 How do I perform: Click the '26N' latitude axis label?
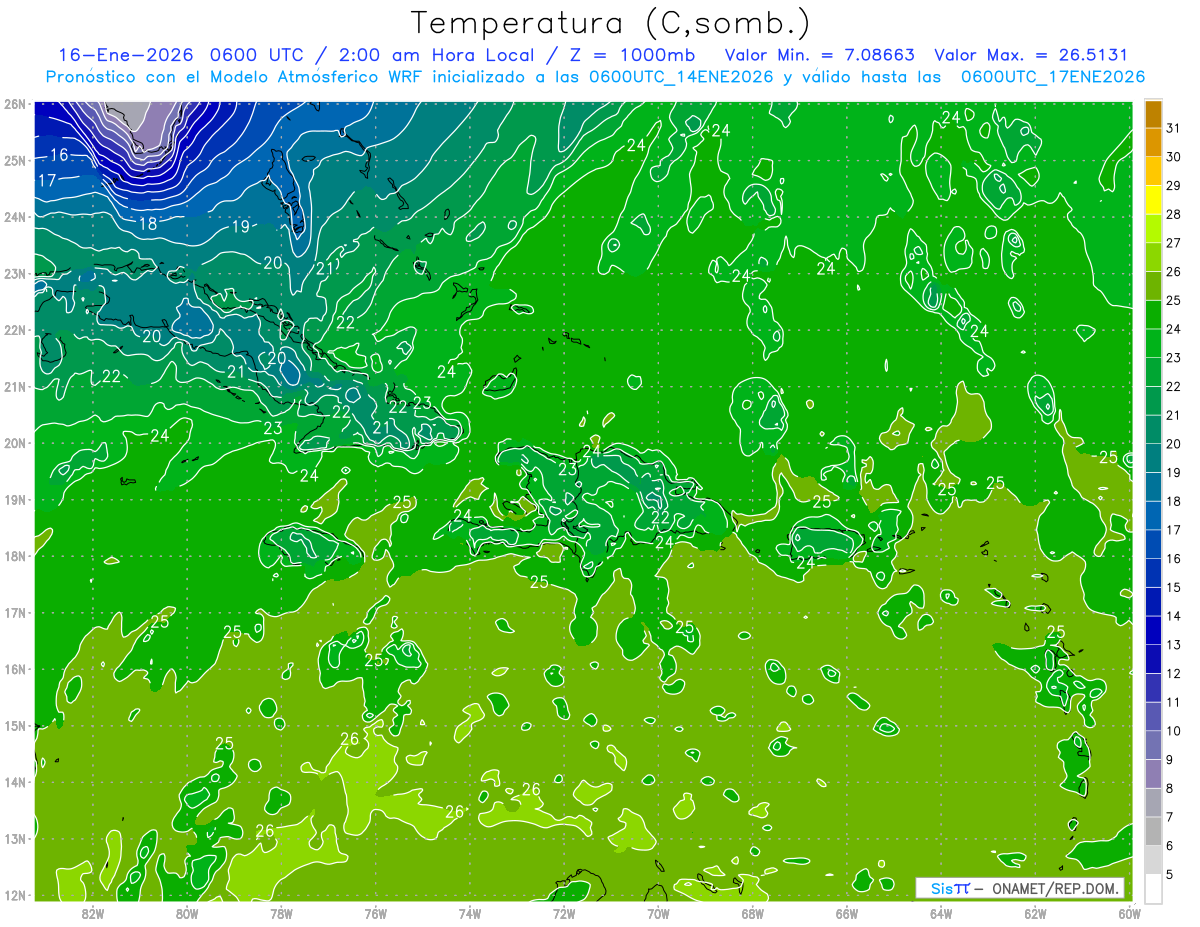point(15,103)
